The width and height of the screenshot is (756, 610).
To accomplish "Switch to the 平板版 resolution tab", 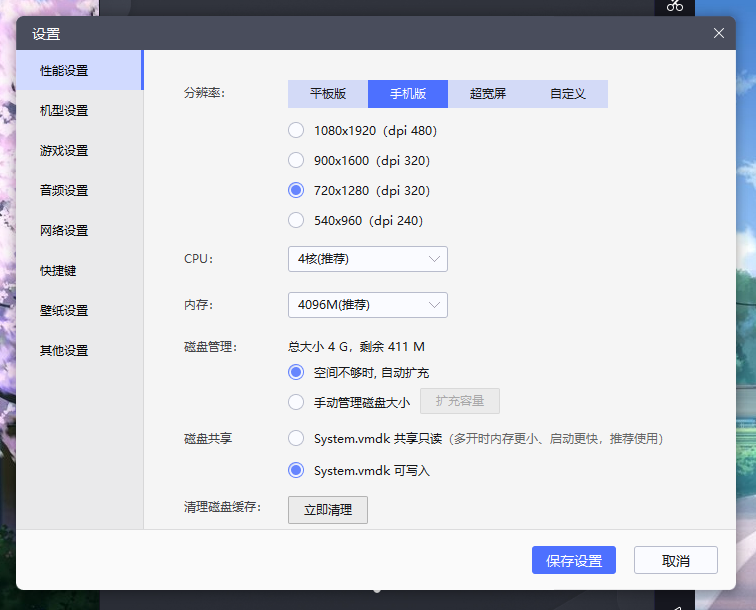I will pyautogui.click(x=328, y=94).
